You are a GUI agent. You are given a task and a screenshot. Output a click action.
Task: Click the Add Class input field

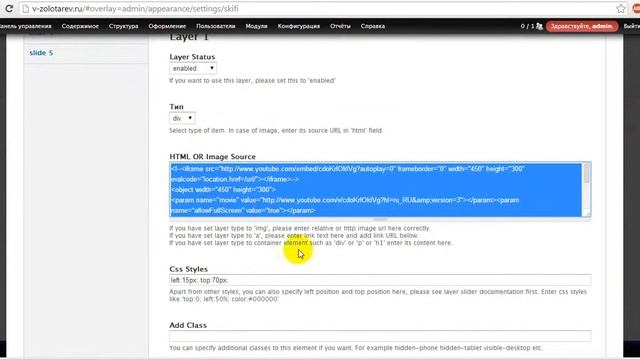380,336
